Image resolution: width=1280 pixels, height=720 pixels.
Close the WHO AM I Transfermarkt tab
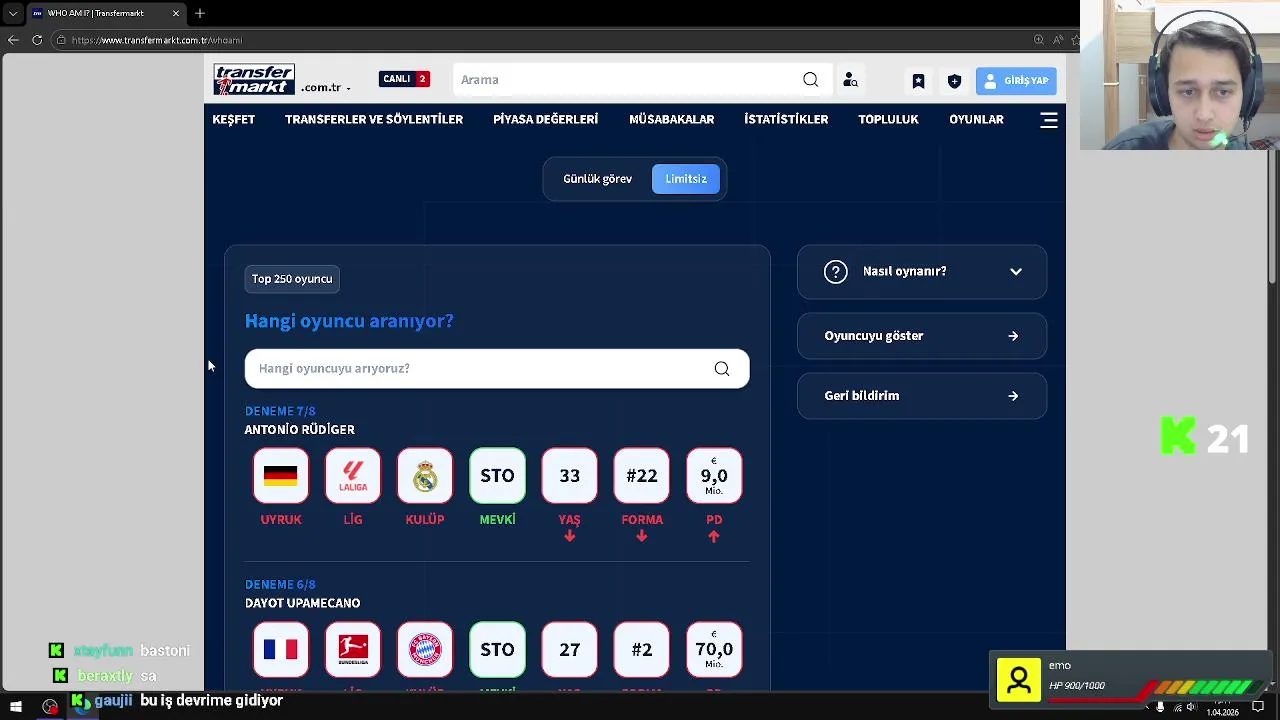176,13
